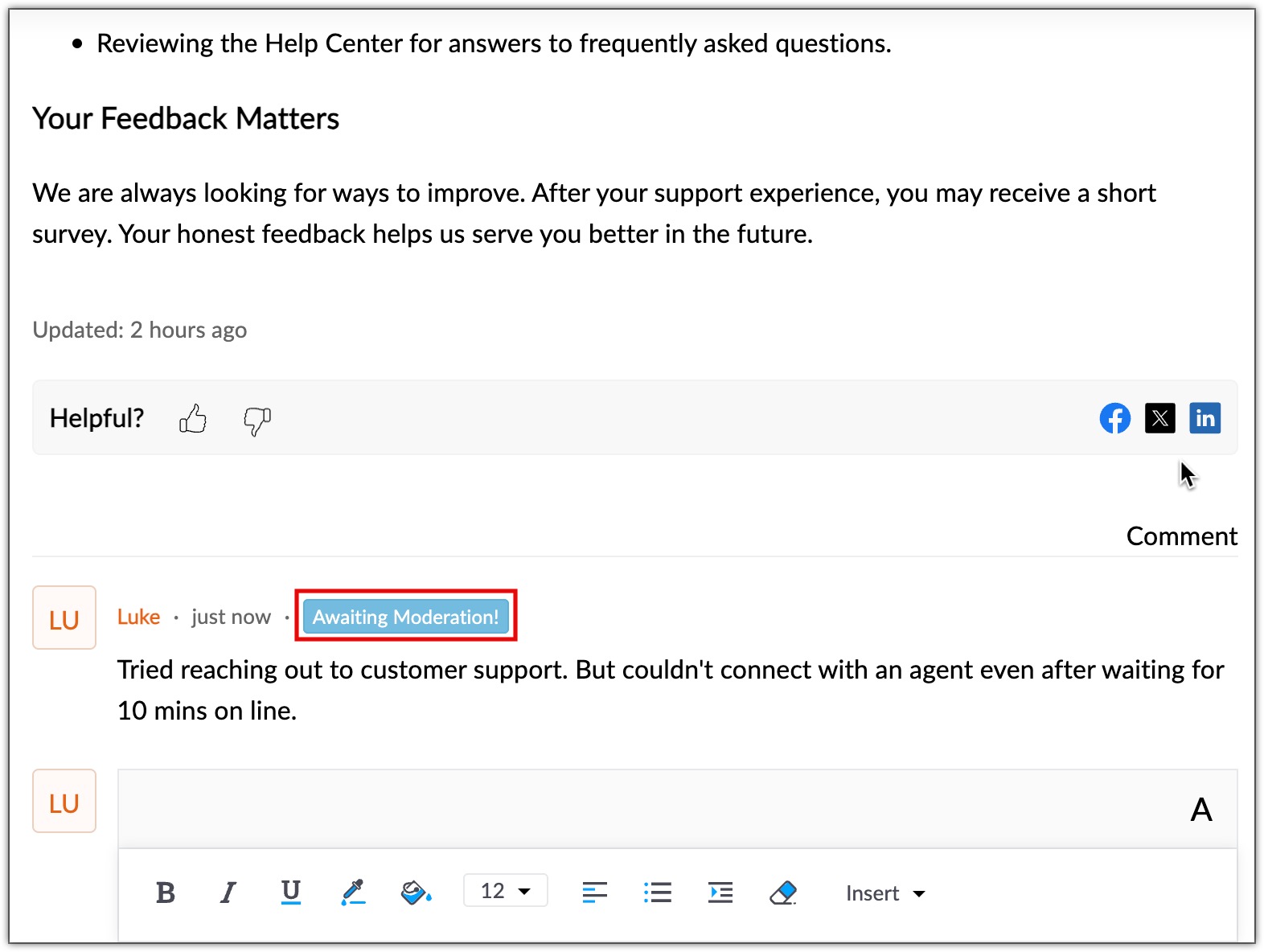Screen dimensions: 1264x952
Task: Click the text format A button
Action: (1200, 810)
